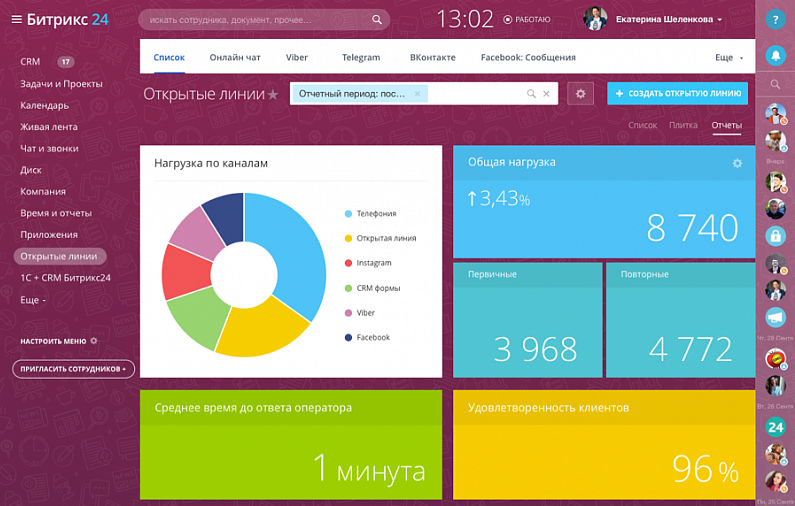Open the gear on Общая нагрузка widget
This screenshot has width=795, height=506.
tap(737, 163)
